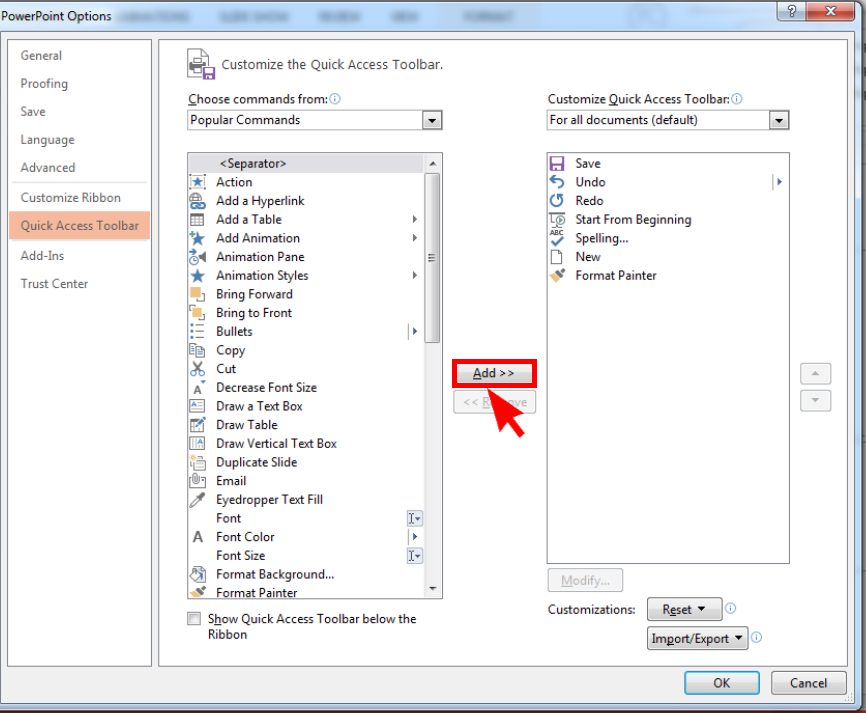
Task: Select the Add a Hyperlink icon
Action: point(197,200)
